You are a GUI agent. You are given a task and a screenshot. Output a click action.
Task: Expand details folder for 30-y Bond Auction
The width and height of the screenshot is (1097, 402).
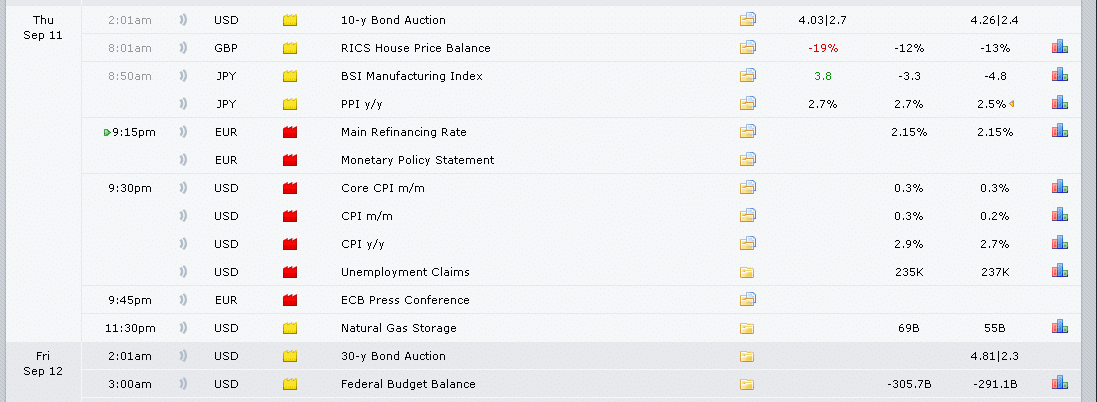click(x=748, y=355)
